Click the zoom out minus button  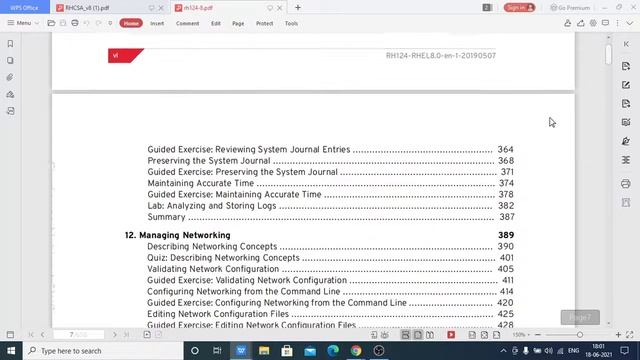tap(538, 335)
